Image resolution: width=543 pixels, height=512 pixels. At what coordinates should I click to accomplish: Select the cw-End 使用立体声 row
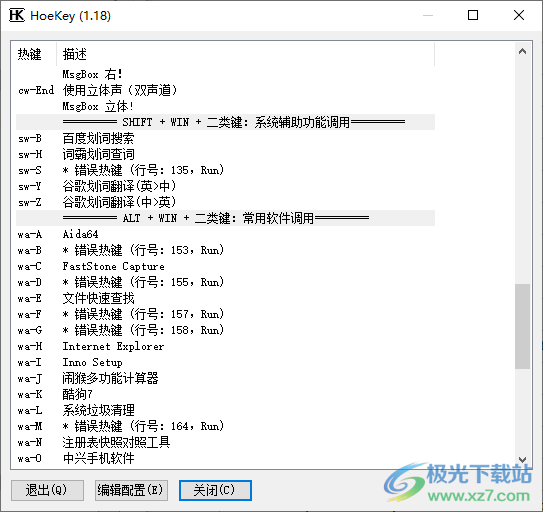[x=225, y=90]
